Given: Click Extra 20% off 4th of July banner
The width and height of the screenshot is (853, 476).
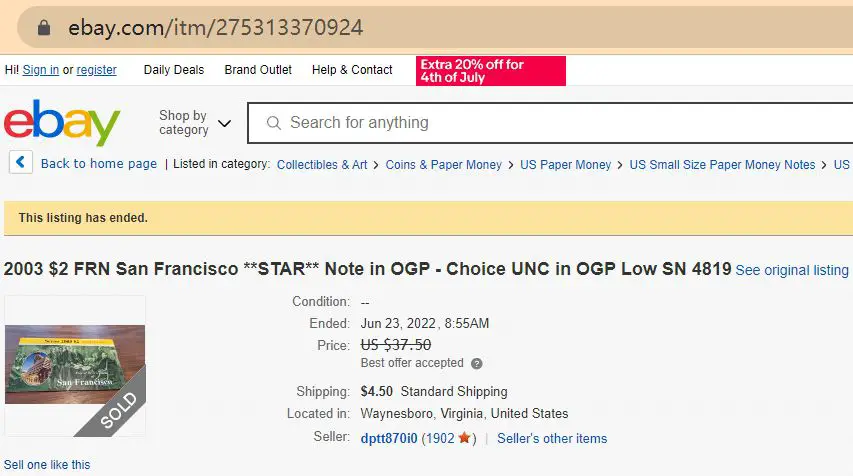Looking at the screenshot, I should click(491, 71).
